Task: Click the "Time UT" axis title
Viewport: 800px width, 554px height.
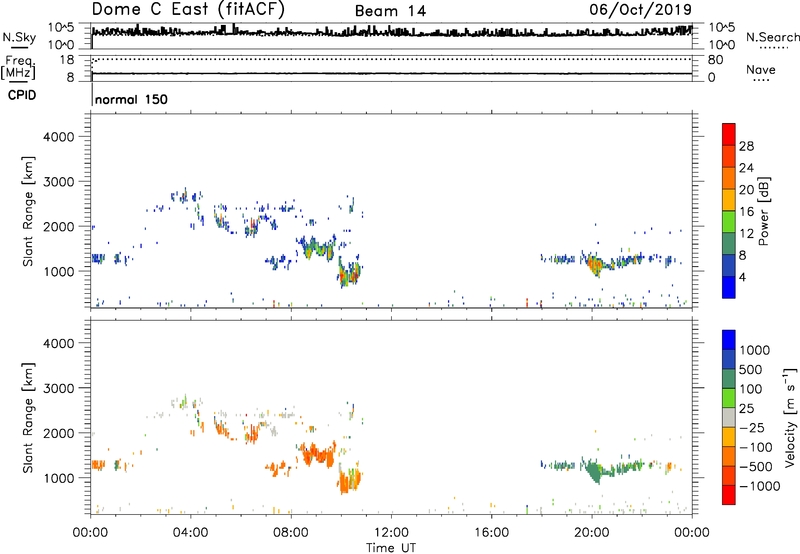Action: pos(391,548)
